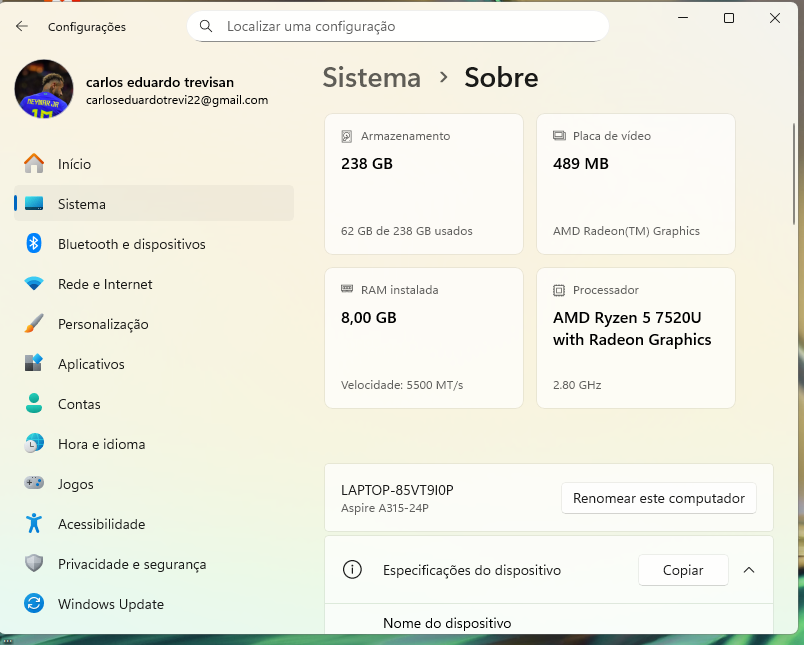Click the back arrow icon
Viewport: 804px width, 645px height.
(22, 26)
